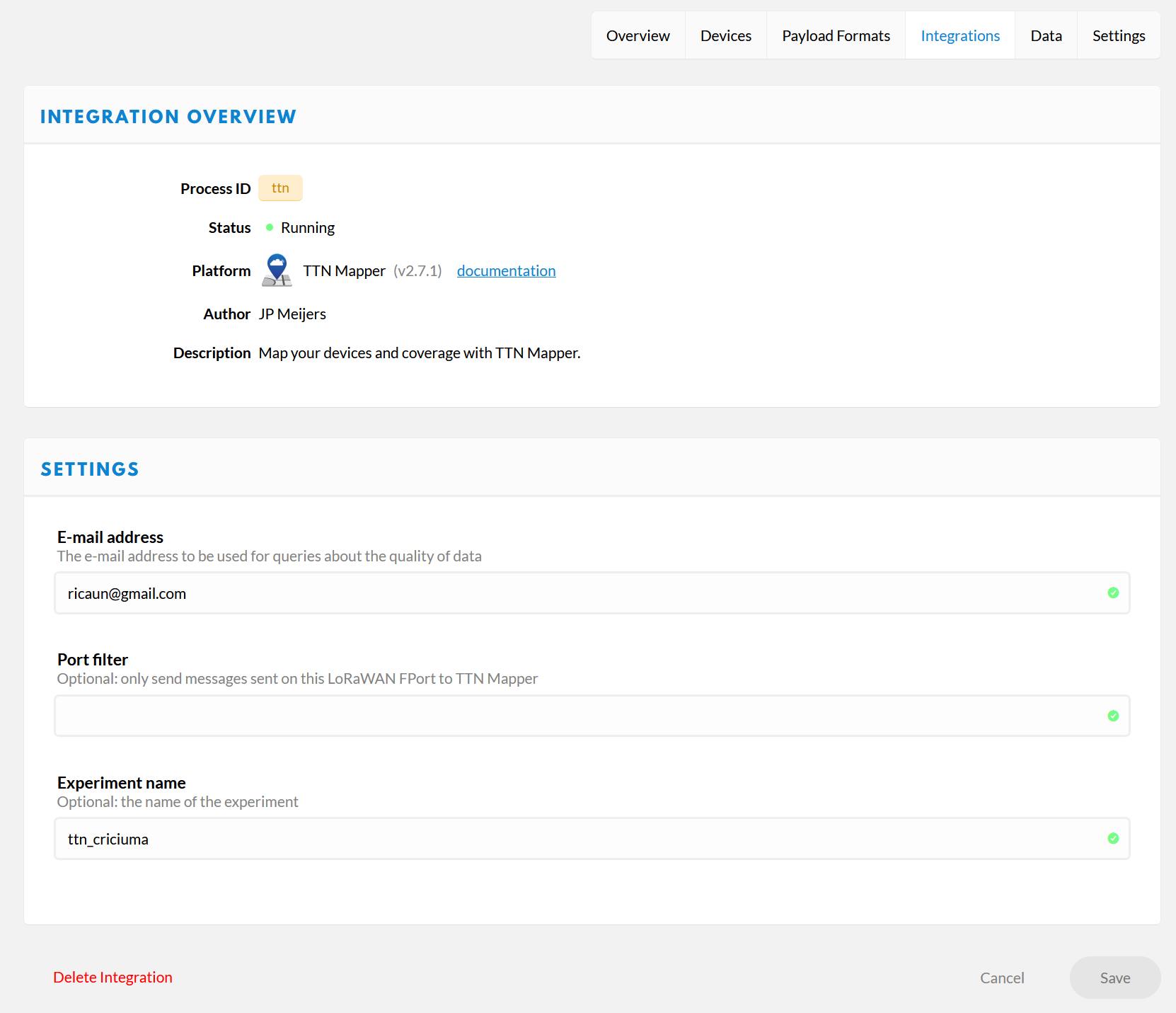Click the Experiment name green validation checkmark
Screen dimensions: 1176x1013
[x=1113, y=838]
